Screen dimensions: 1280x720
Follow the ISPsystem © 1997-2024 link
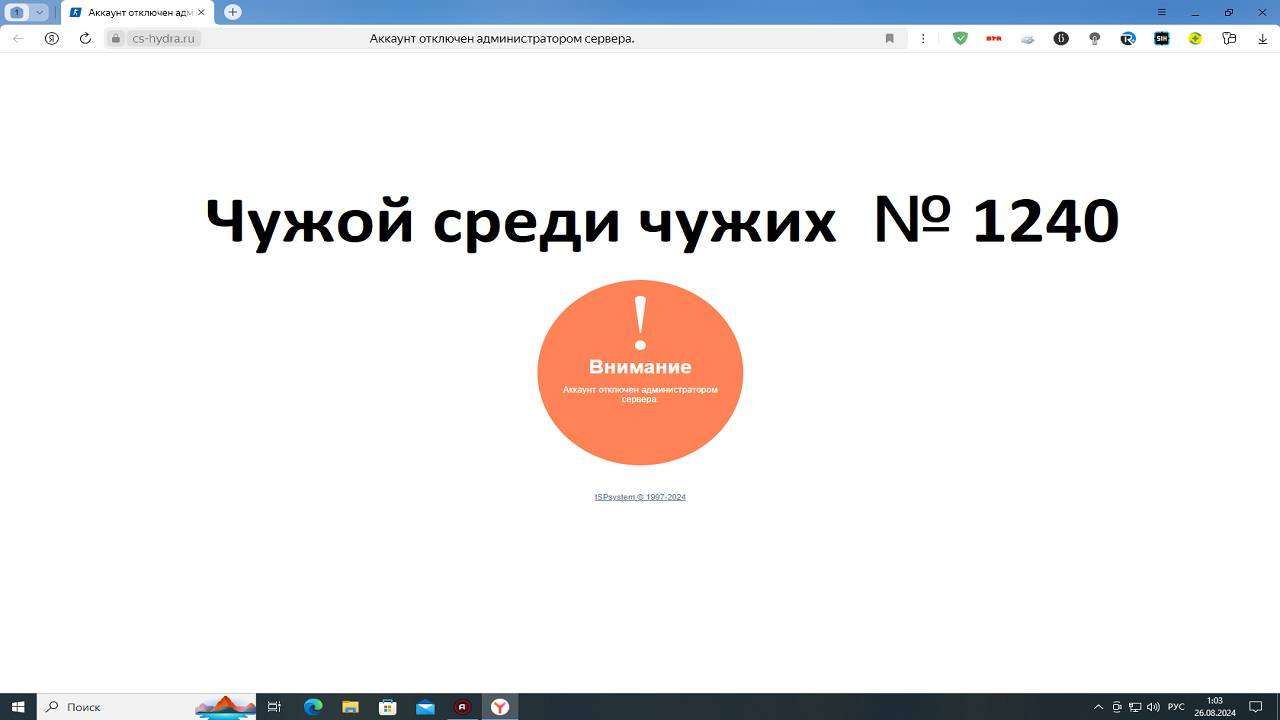[640, 497]
